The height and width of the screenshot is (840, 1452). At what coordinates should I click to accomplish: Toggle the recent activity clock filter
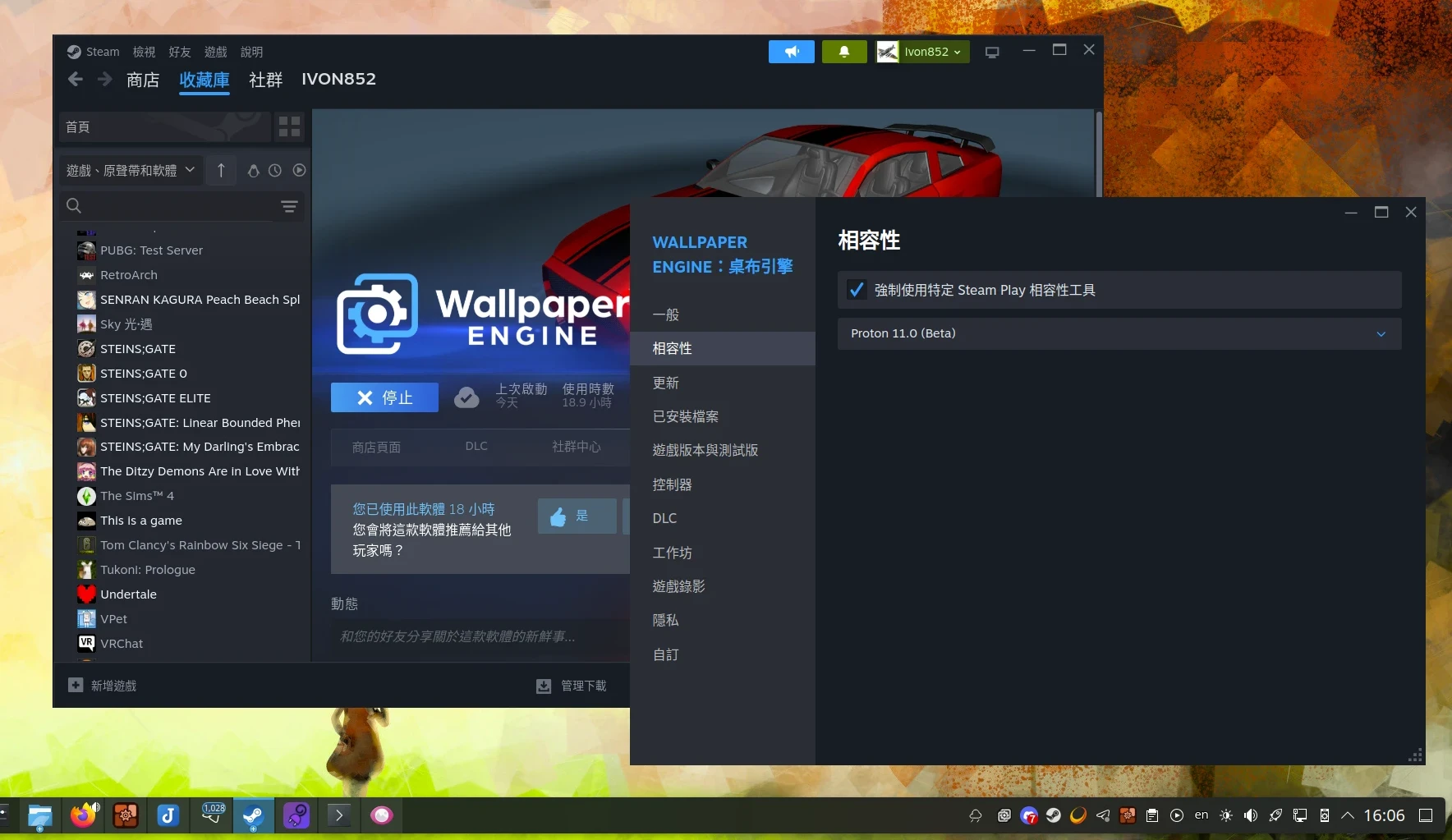click(x=275, y=170)
